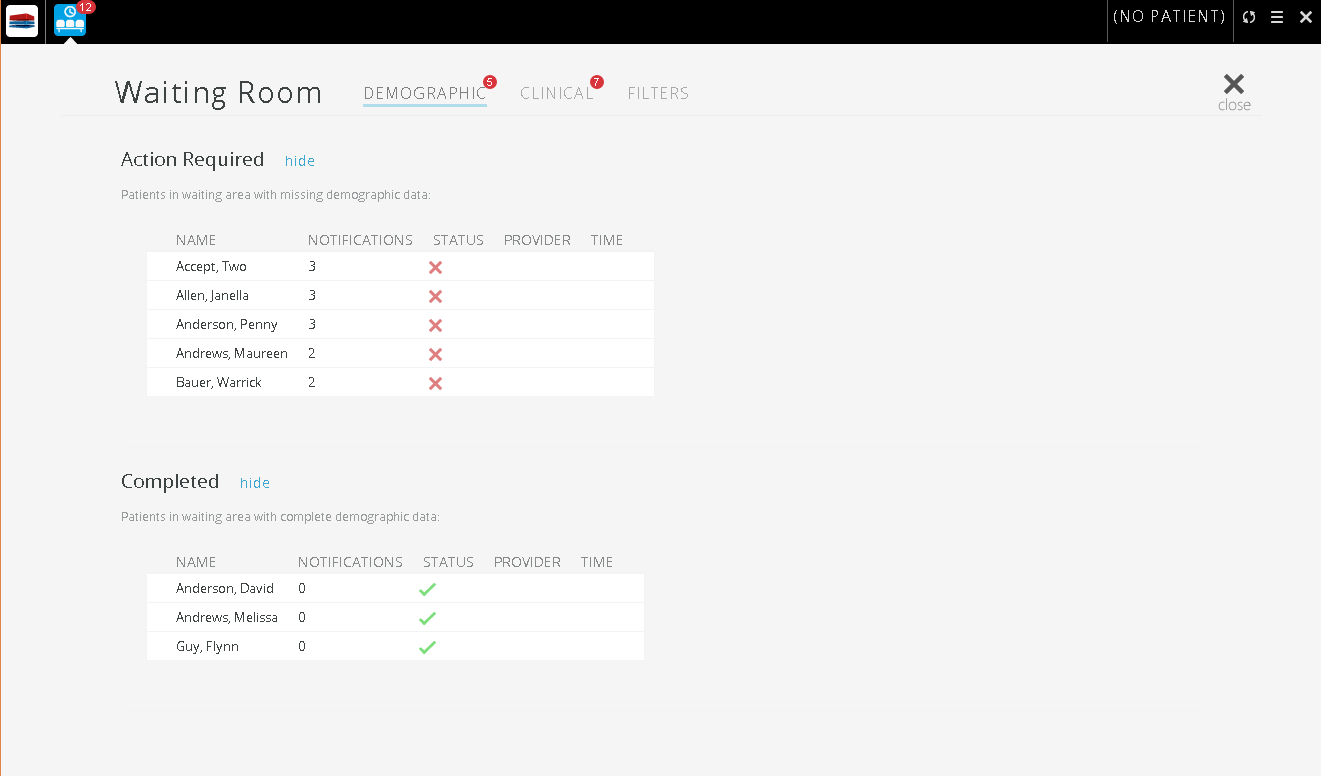This screenshot has height=776, width=1321.
Task: Click notification count for Guy, Flynn
Action: [302, 646]
